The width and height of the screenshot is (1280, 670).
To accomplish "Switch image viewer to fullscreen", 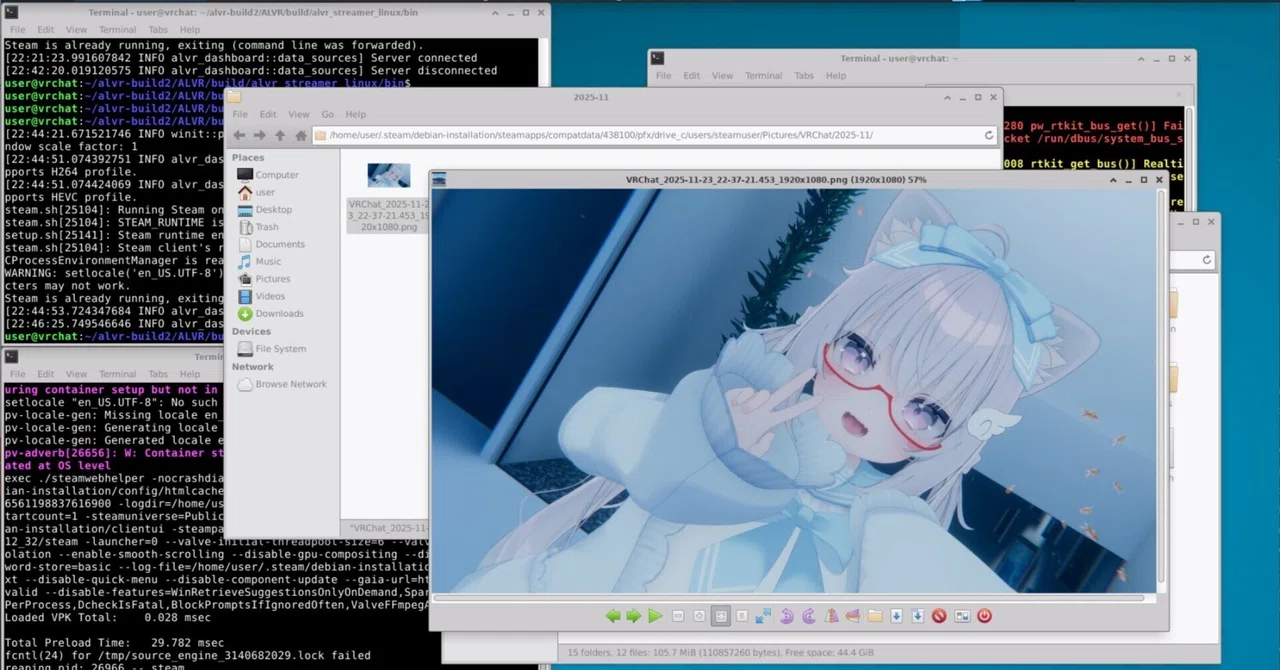I will pyautogui.click(x=763, y=616).
